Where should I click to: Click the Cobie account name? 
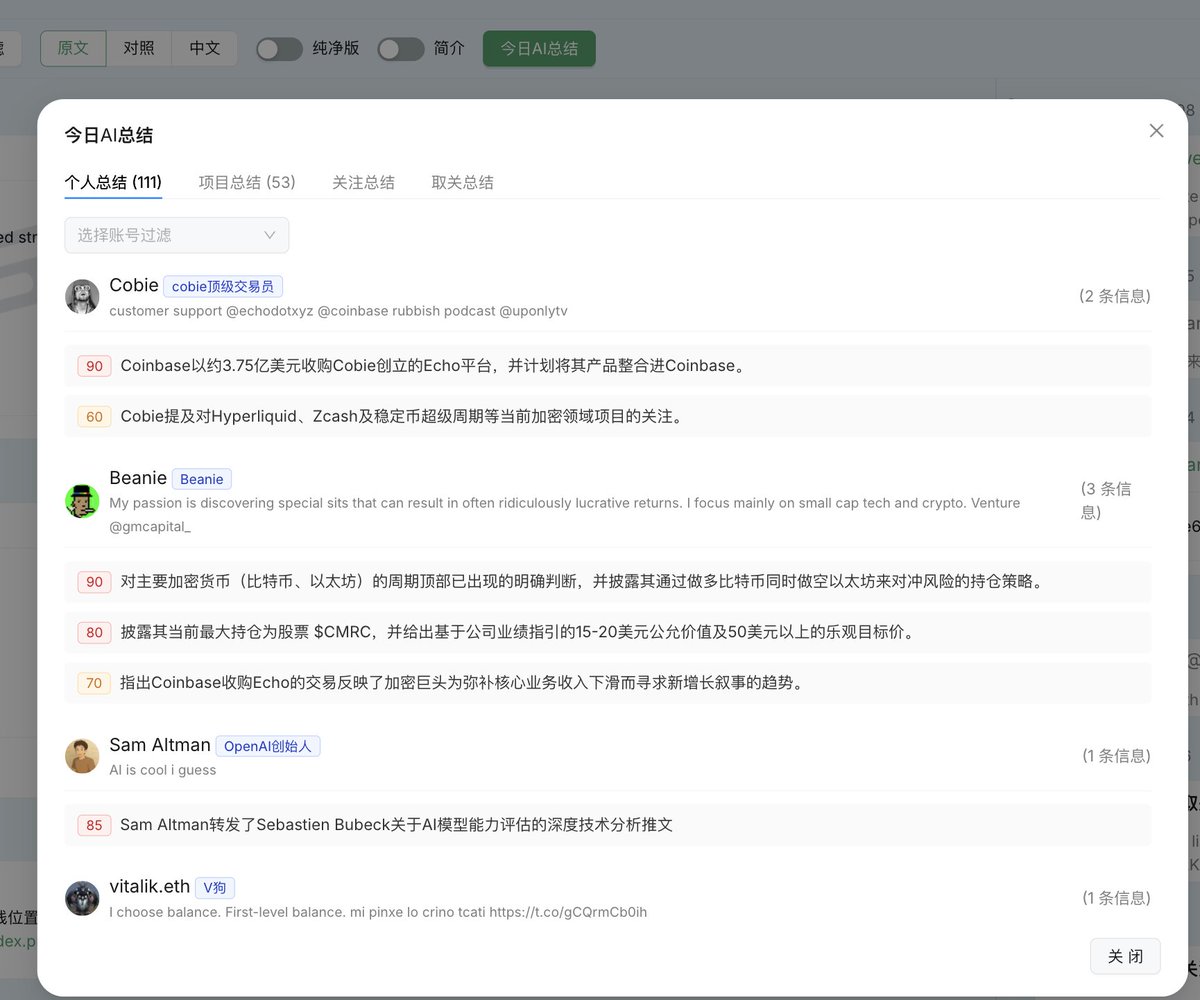click(x=134, y=286)
